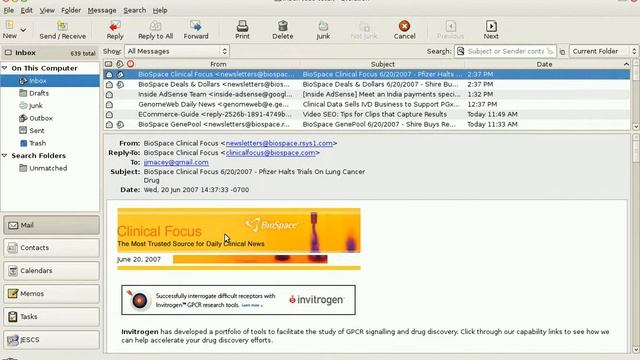The height and width of the screenshot is (360, 640).
Task: Toggle read status of GenomeWeb Daily News
Action: [109, 104]
